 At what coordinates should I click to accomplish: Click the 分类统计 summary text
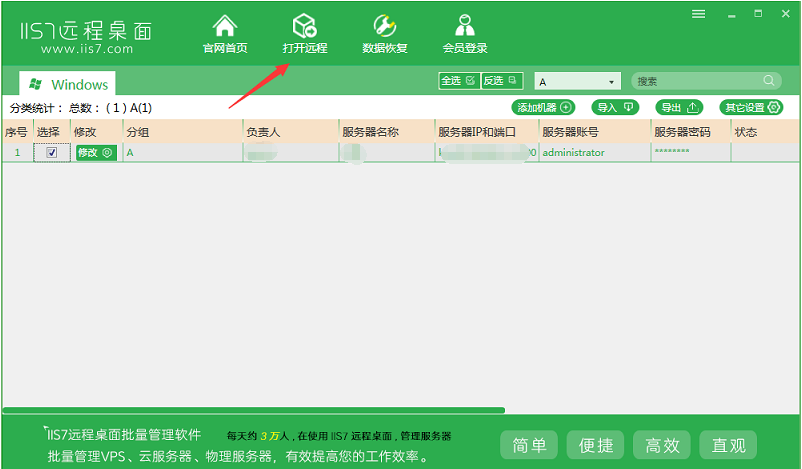tap(81, 108)
